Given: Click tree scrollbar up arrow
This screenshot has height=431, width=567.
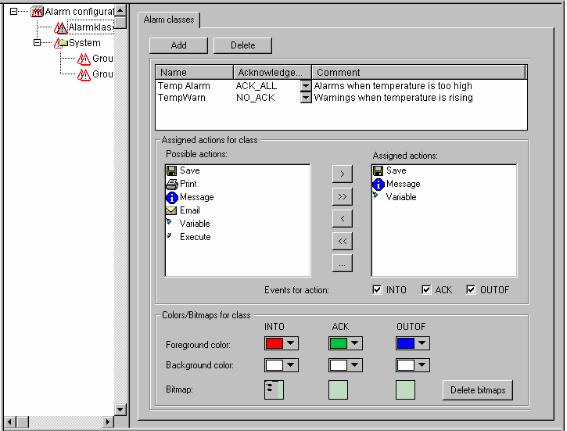Looking at the screenshot, I should pyautogui.click(x=120, y=10).
